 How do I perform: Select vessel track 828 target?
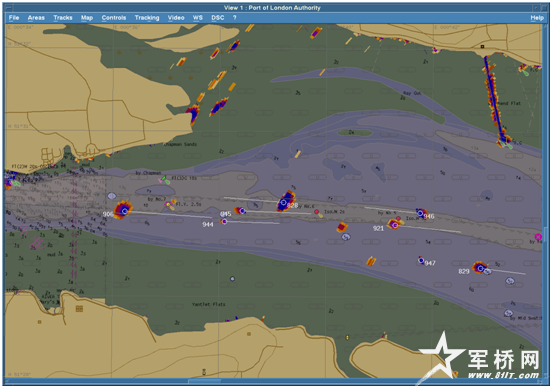[x=283, y=202]
